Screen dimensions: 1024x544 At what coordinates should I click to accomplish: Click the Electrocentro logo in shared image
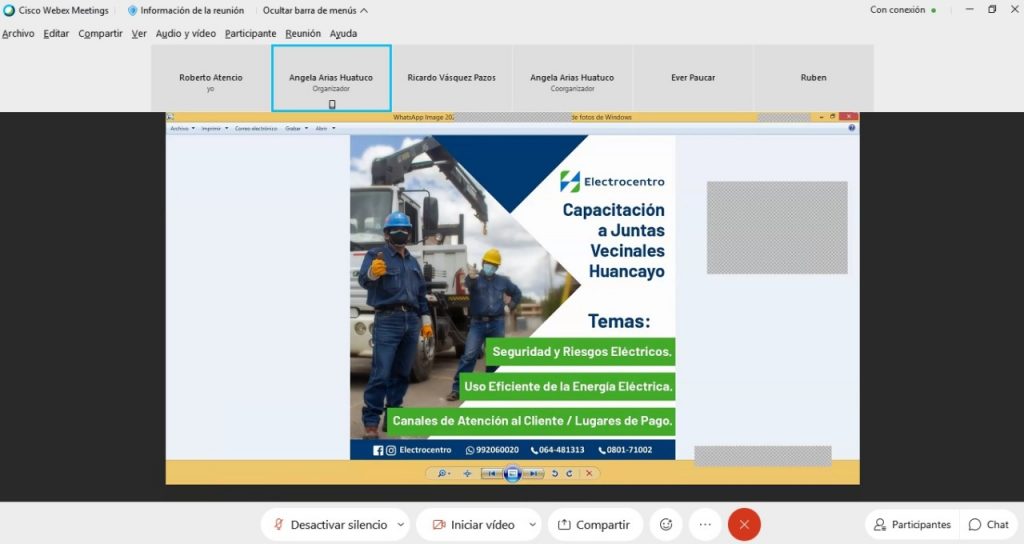coord(612,182)
